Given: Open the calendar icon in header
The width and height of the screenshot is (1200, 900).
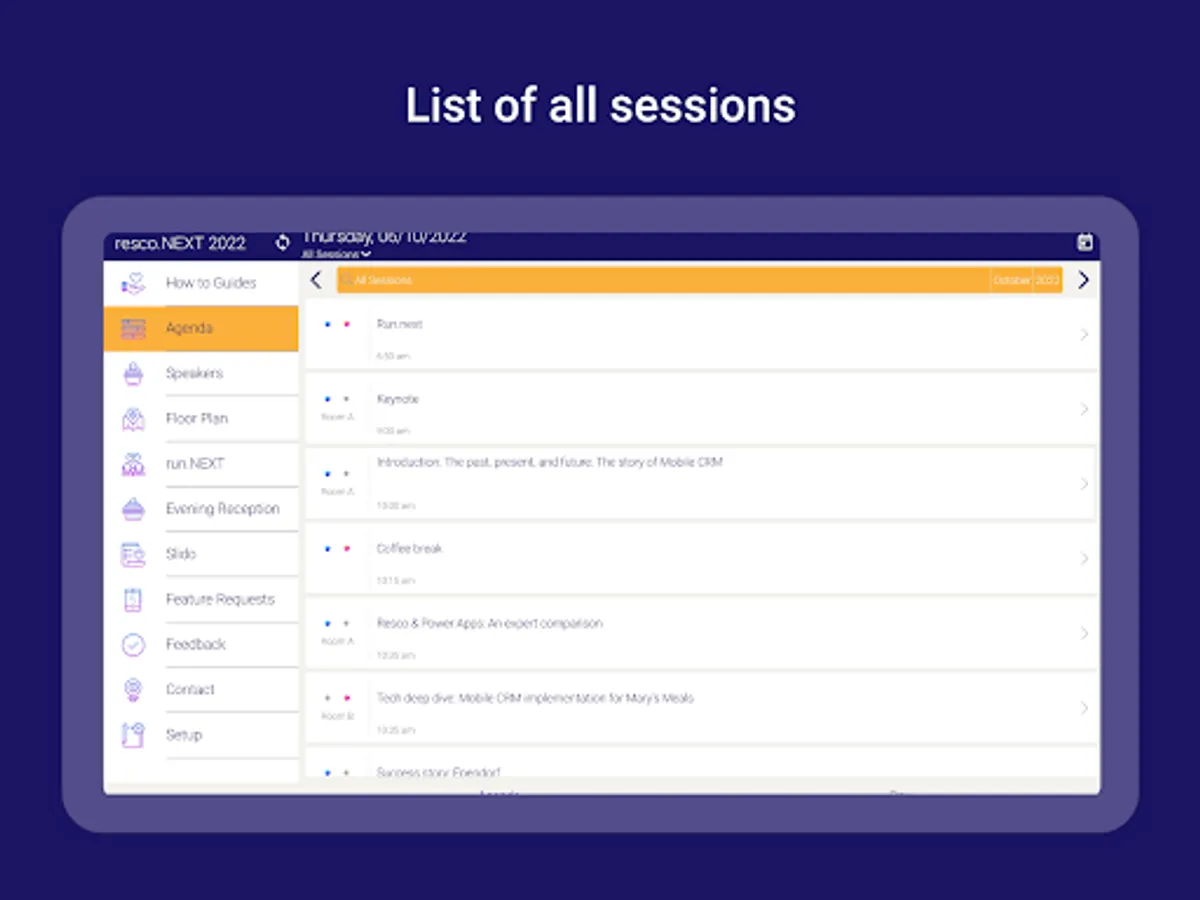Looking at the screenshot, I should click(1085, 242).
